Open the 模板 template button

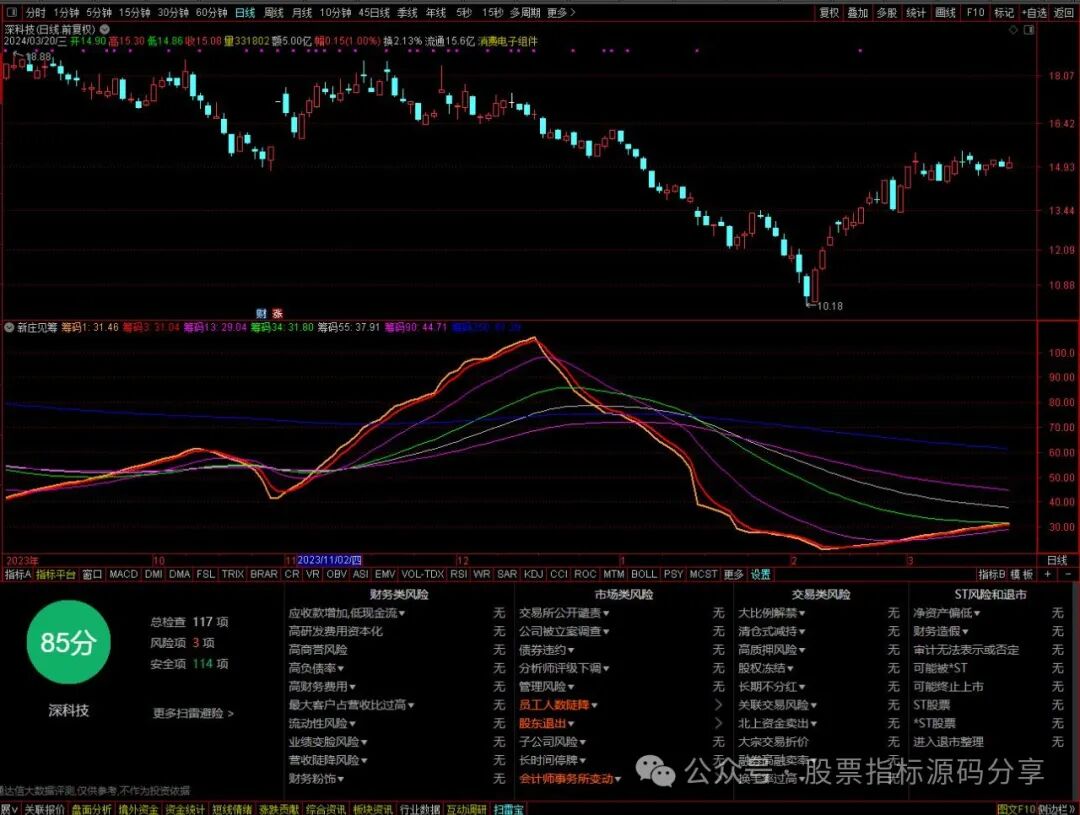[1022, 574]
